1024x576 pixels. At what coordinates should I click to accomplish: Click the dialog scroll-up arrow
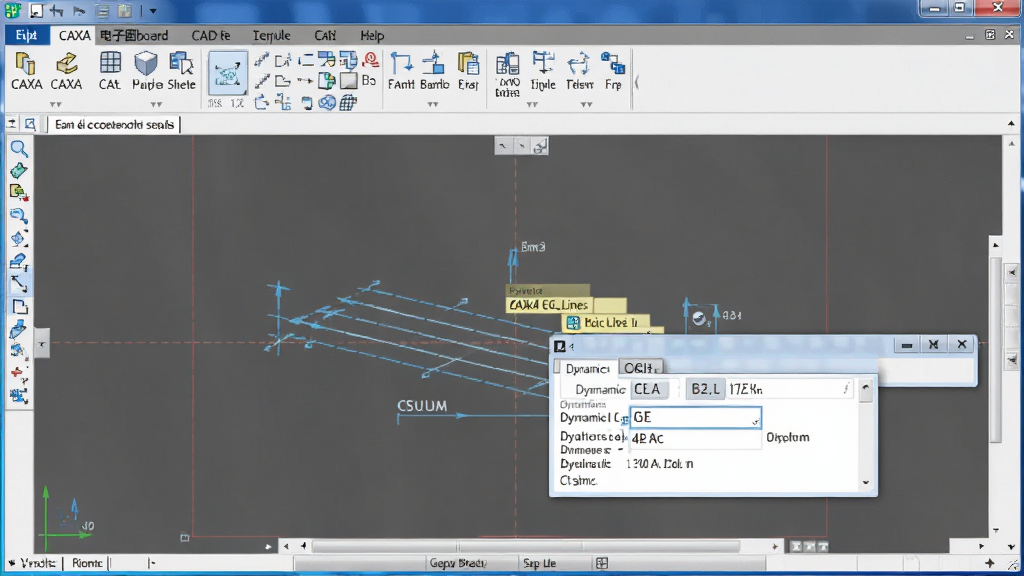(x=866, y=387)
